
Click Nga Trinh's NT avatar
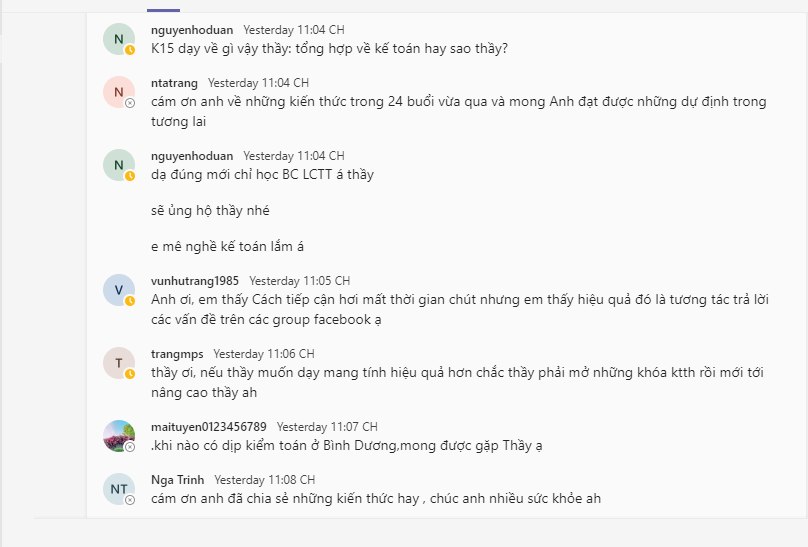(119, 489)
